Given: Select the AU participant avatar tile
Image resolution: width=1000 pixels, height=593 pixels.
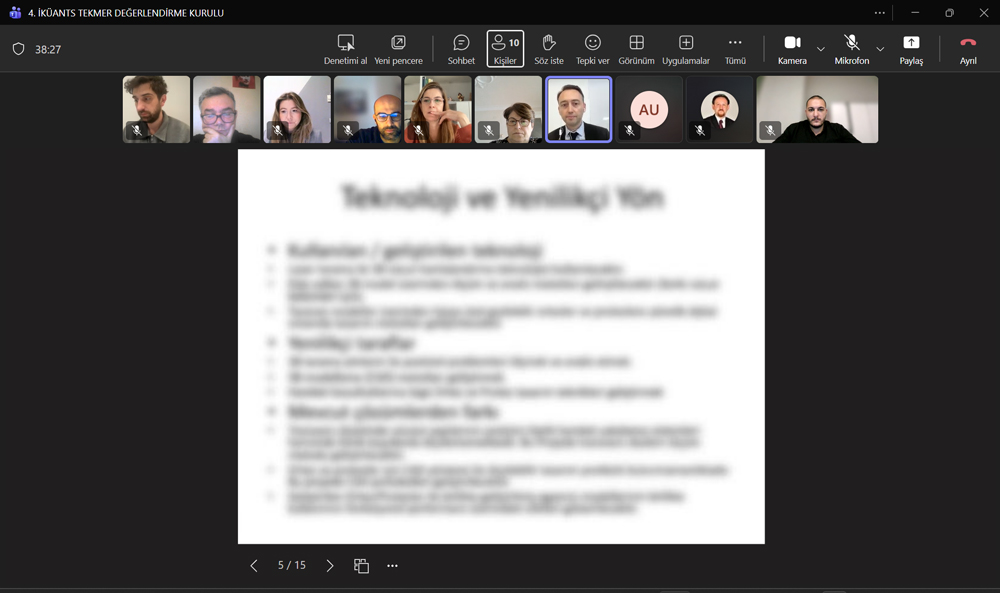Looking at the screenshot, I should coord(649,110).
